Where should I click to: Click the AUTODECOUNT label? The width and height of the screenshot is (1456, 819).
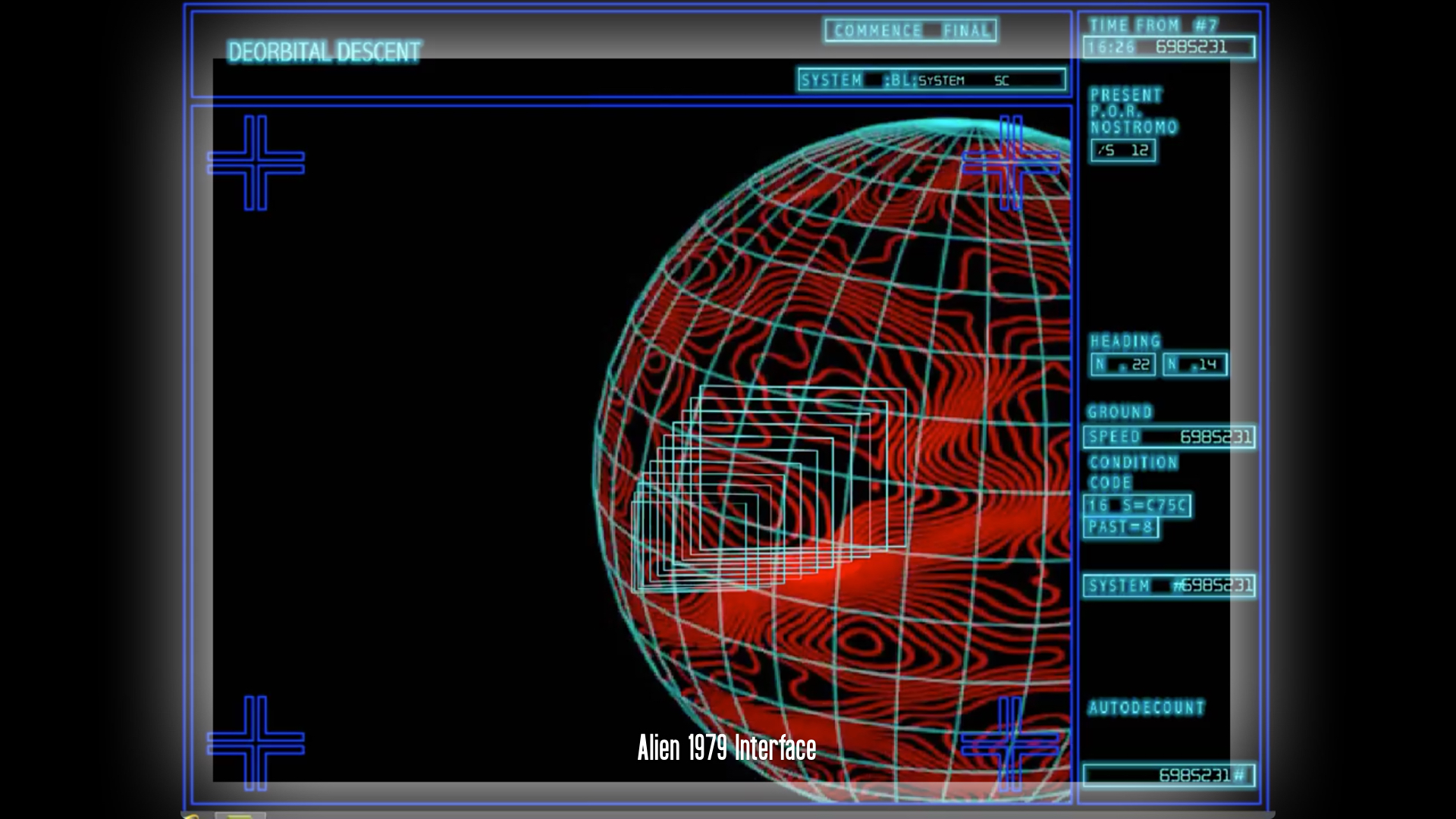point(1146,708)
